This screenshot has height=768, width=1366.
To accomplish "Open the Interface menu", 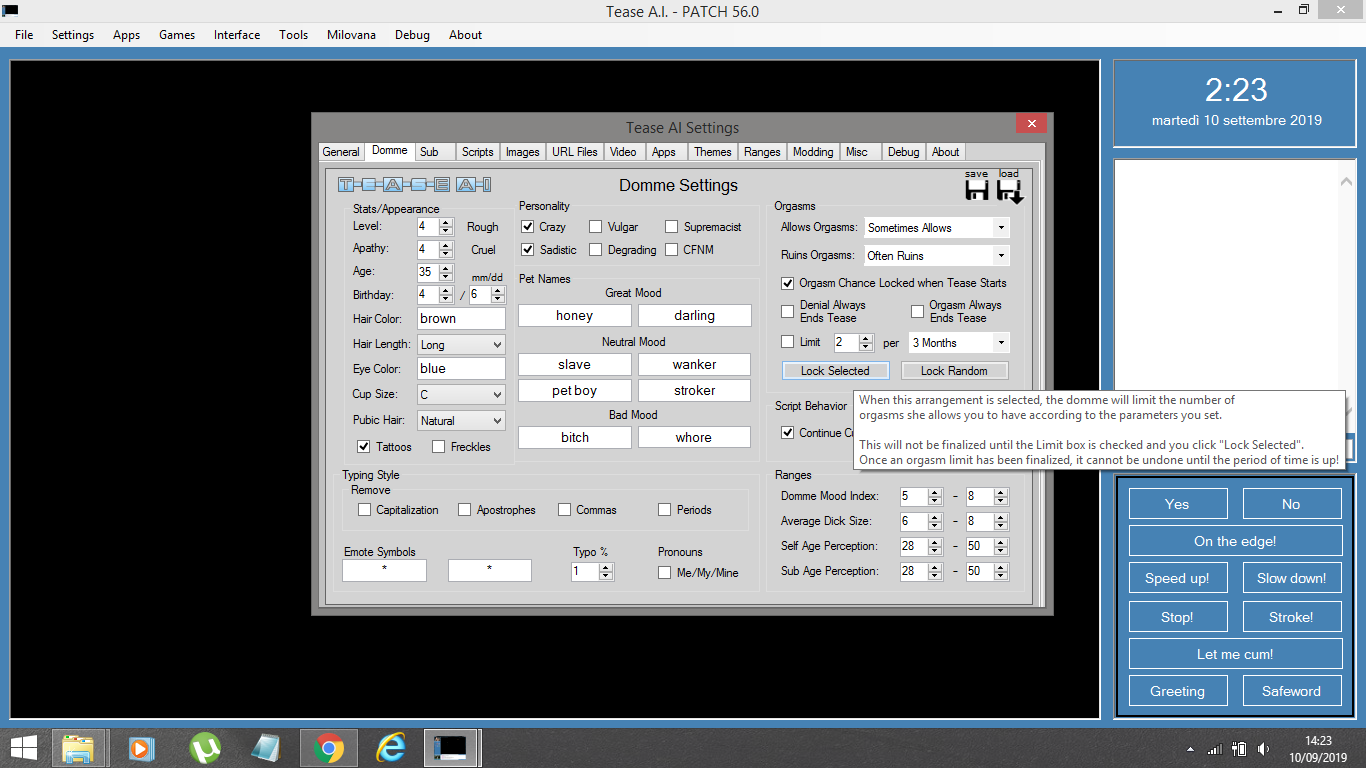I will coord(237,35).
